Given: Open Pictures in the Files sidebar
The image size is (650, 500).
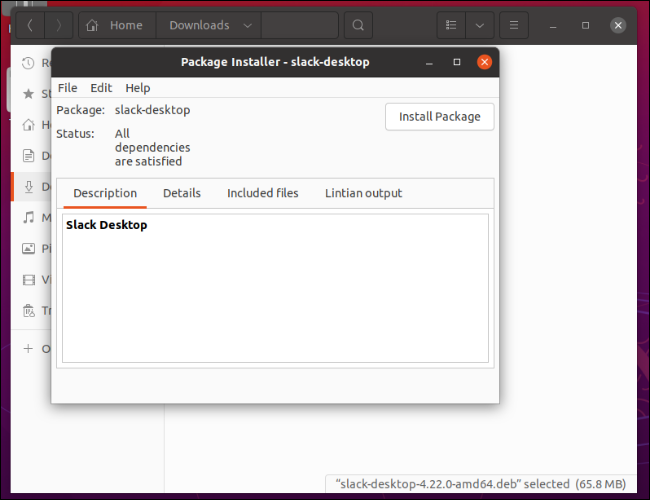Looking at the screenshot, I should 32,249.
